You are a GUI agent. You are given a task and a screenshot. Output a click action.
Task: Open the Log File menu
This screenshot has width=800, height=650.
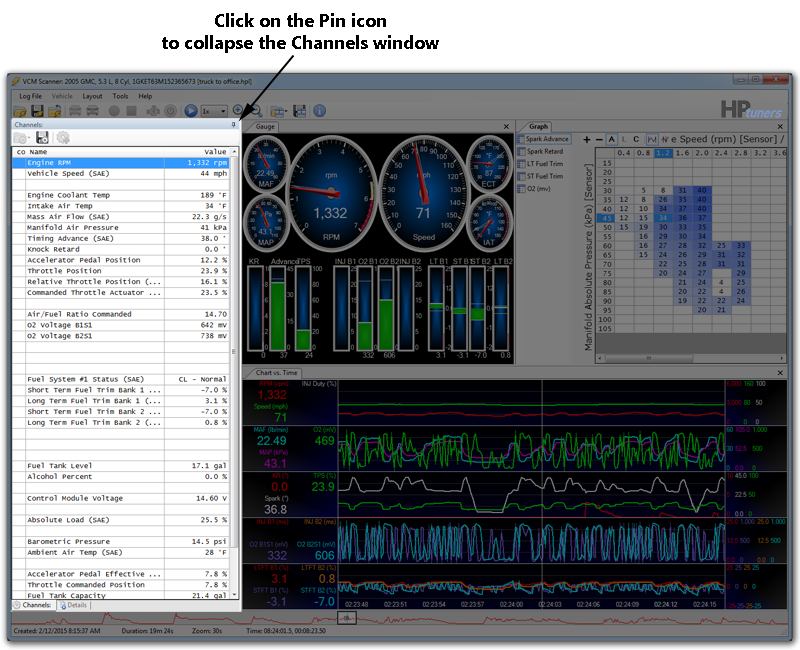click(x=31, y=96)
